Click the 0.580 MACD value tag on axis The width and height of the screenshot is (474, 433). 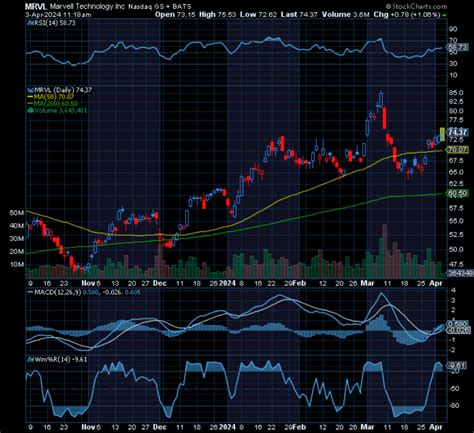click(457, 324)
